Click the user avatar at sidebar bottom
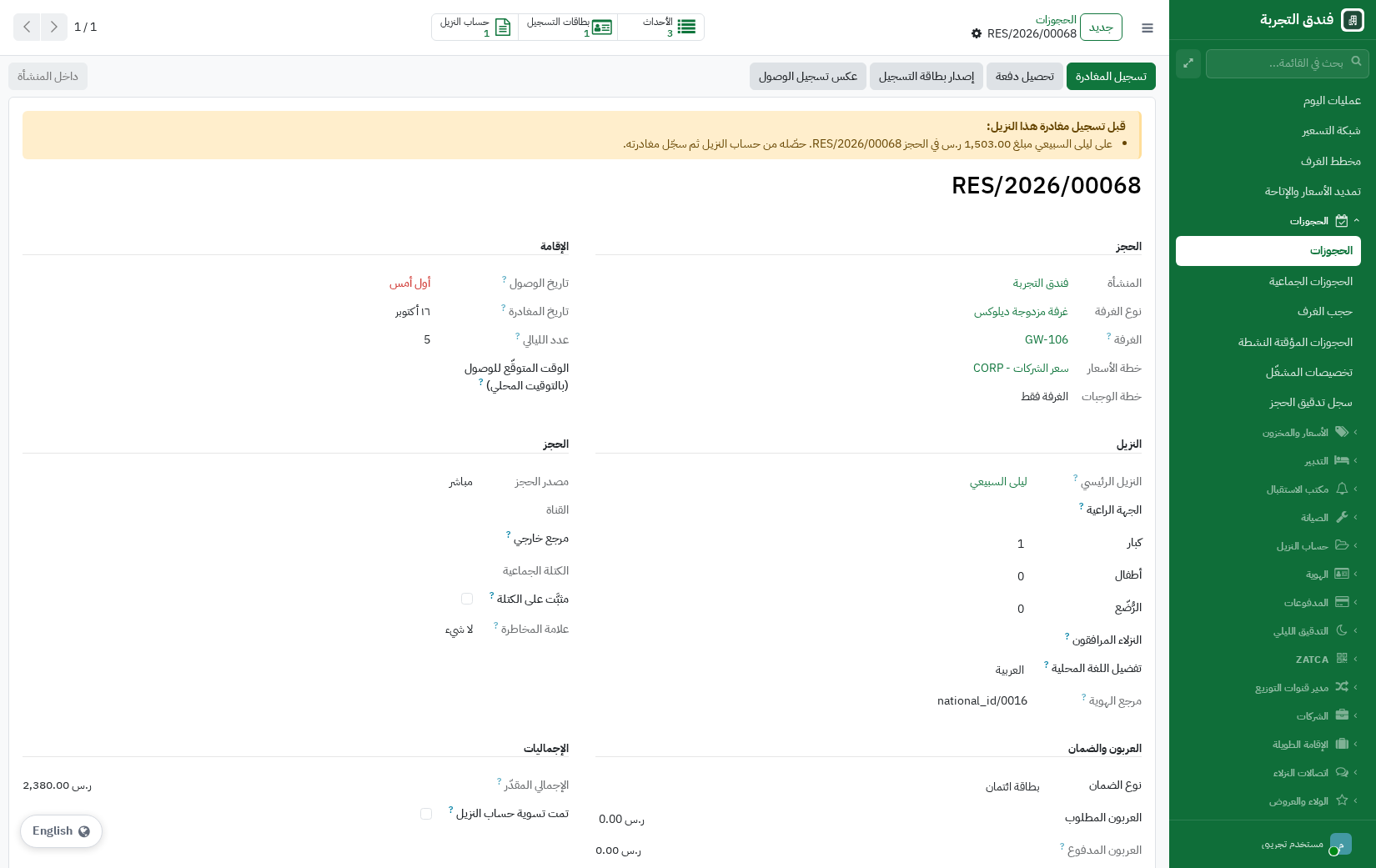Image resolution: width=1376 pixels, height=868 pixels. [x=1340, y=844]
